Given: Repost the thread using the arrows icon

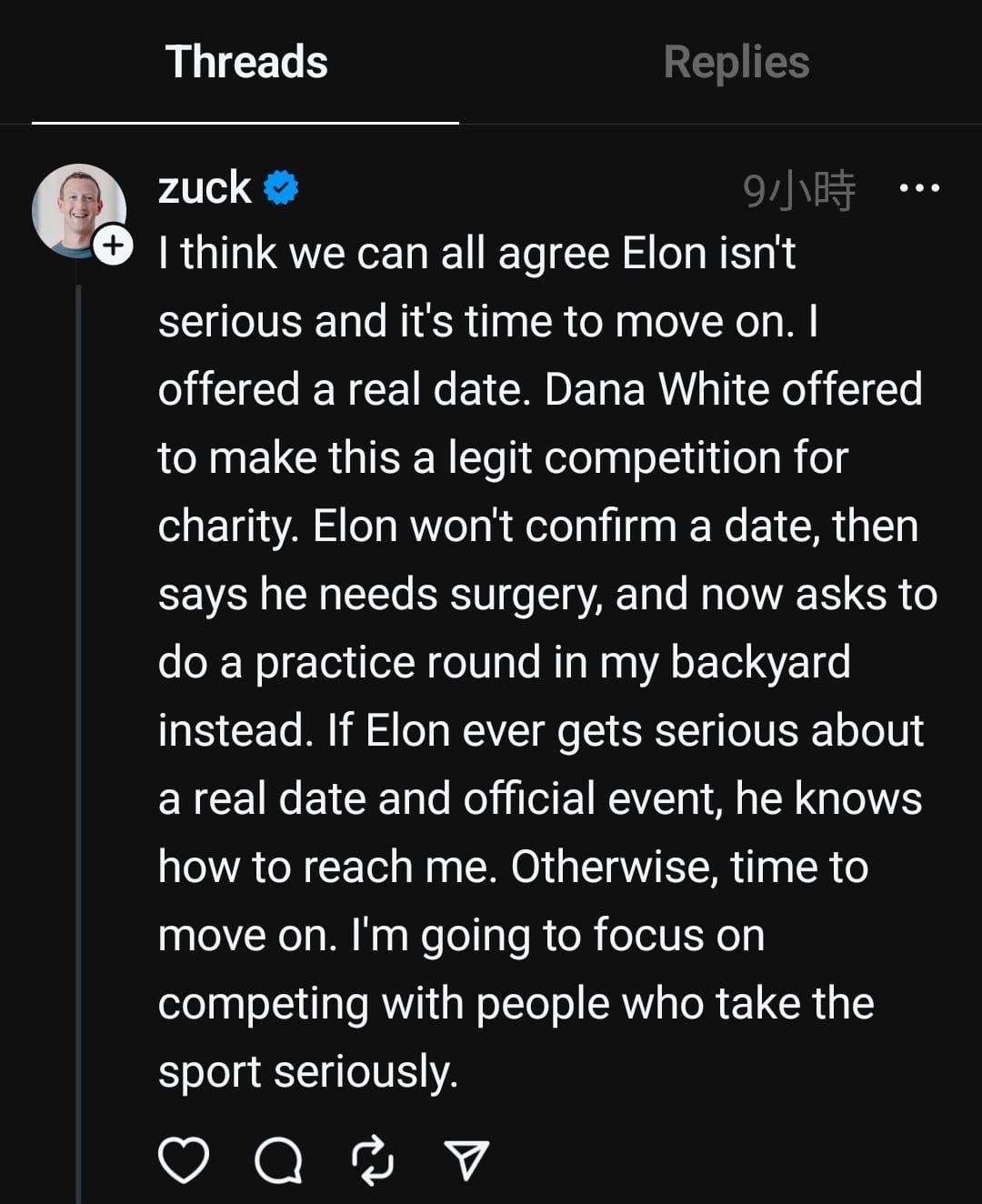Looking at the screenshot, I should (x=373, y=1161).
